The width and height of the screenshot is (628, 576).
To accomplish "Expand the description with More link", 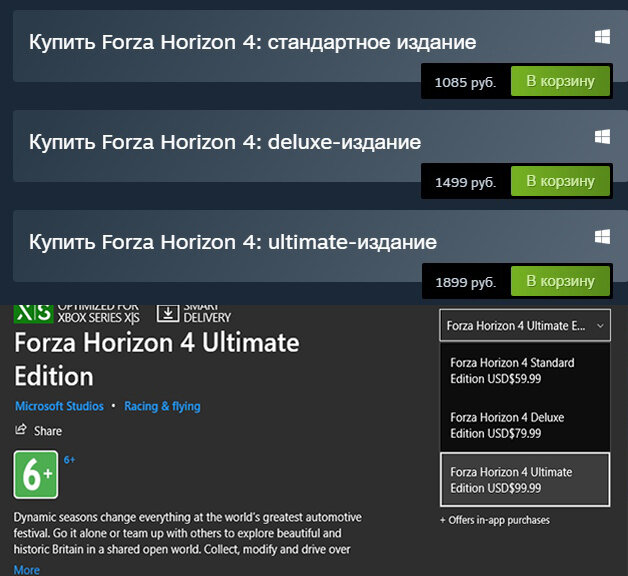I will [x=27, y=570].
